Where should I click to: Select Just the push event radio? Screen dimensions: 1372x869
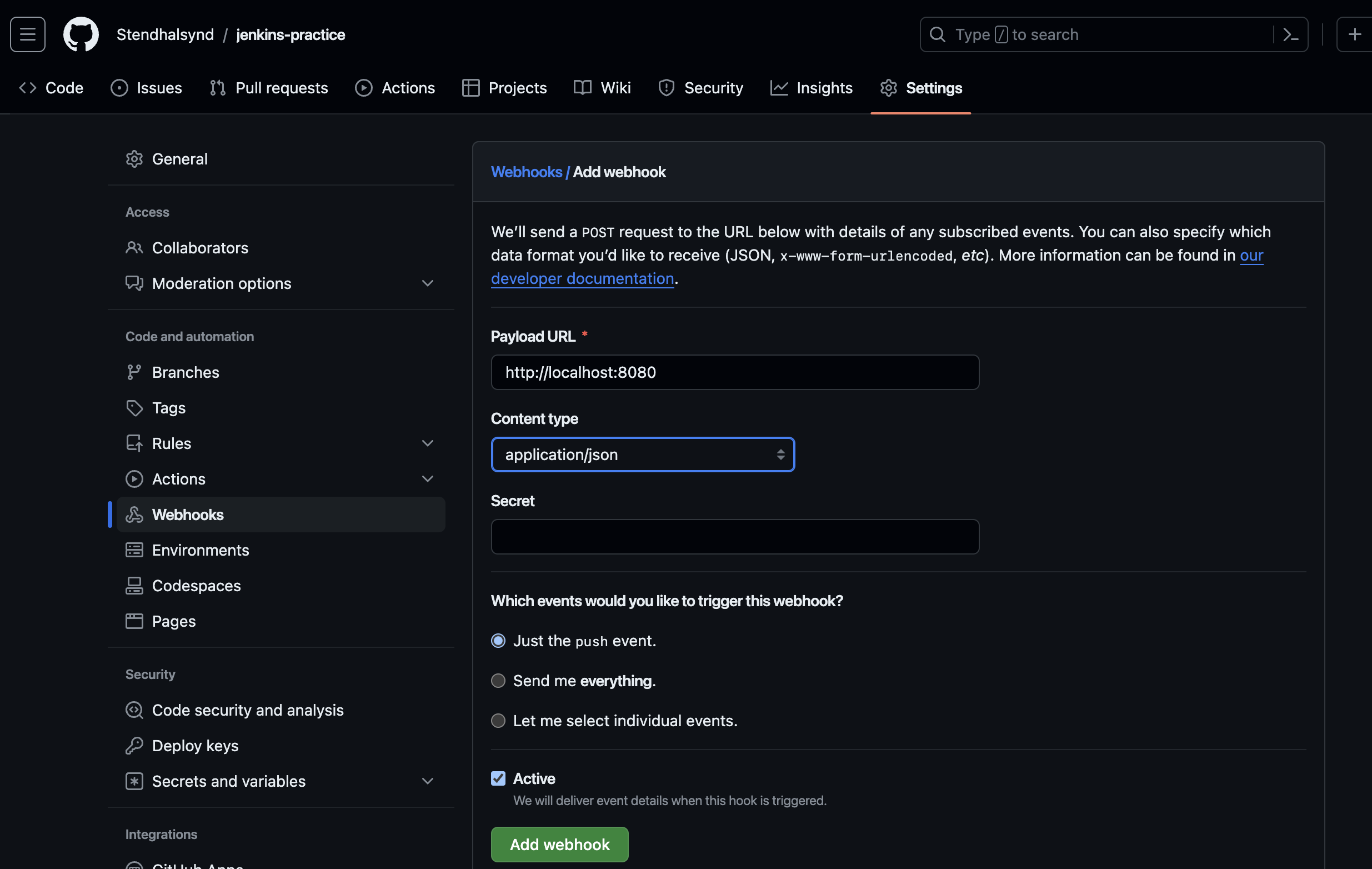(498, 641)
